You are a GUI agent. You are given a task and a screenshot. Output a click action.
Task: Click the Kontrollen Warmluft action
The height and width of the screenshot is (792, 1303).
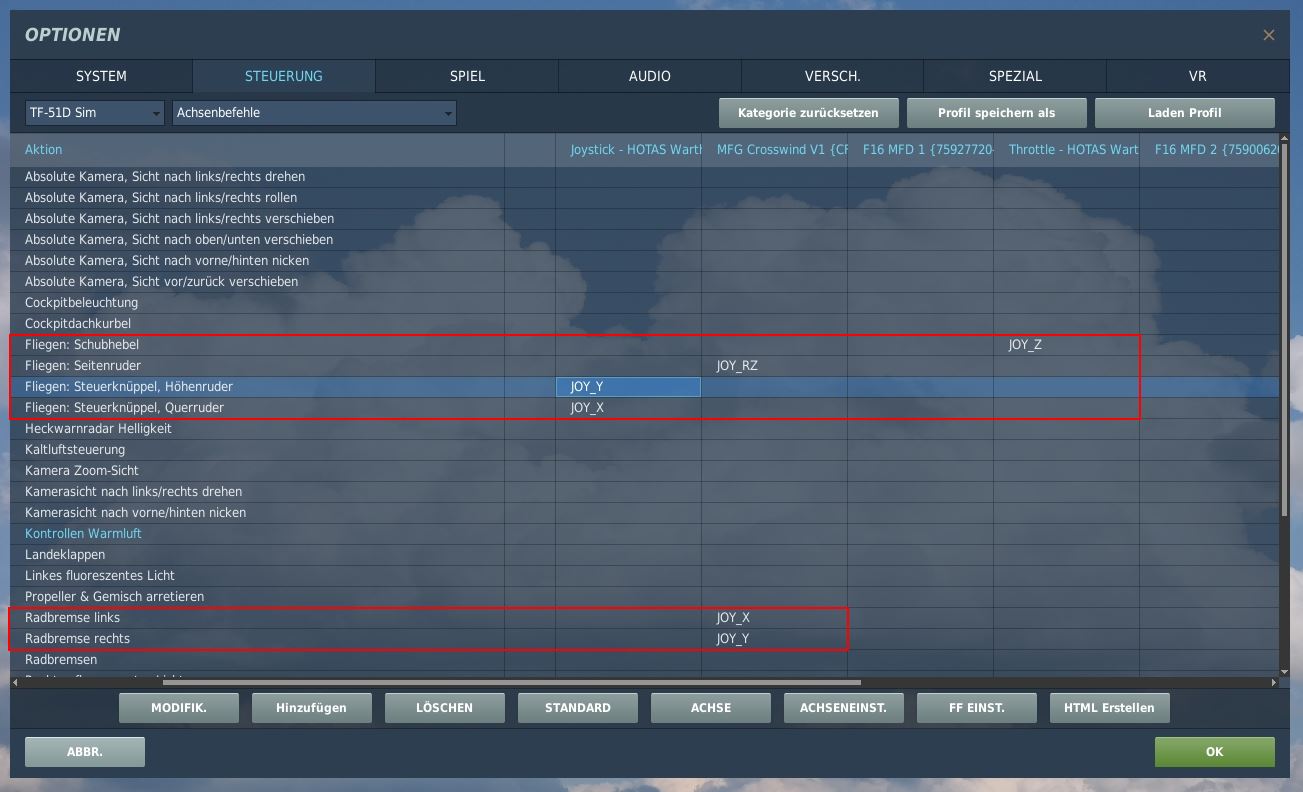pyautogui.click(x=83, y=534)
